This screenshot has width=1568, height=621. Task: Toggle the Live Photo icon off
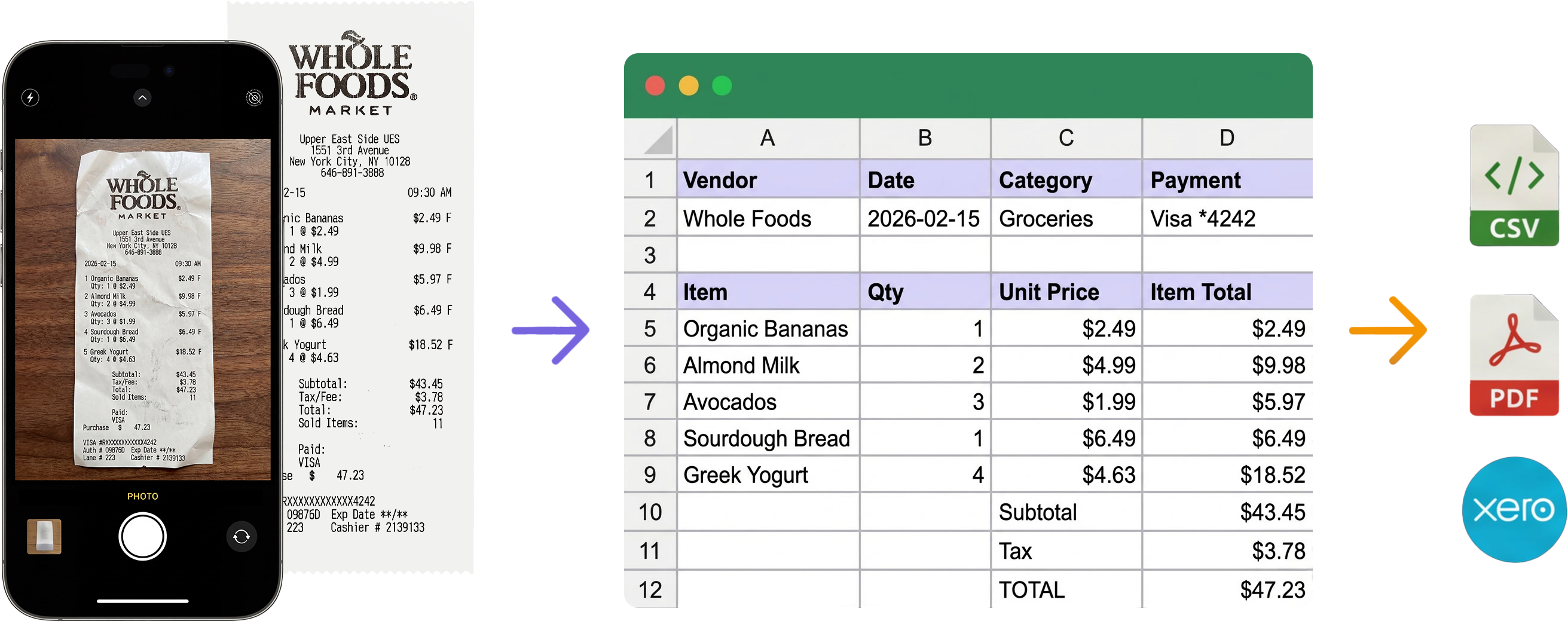click(x=255, y=97)
